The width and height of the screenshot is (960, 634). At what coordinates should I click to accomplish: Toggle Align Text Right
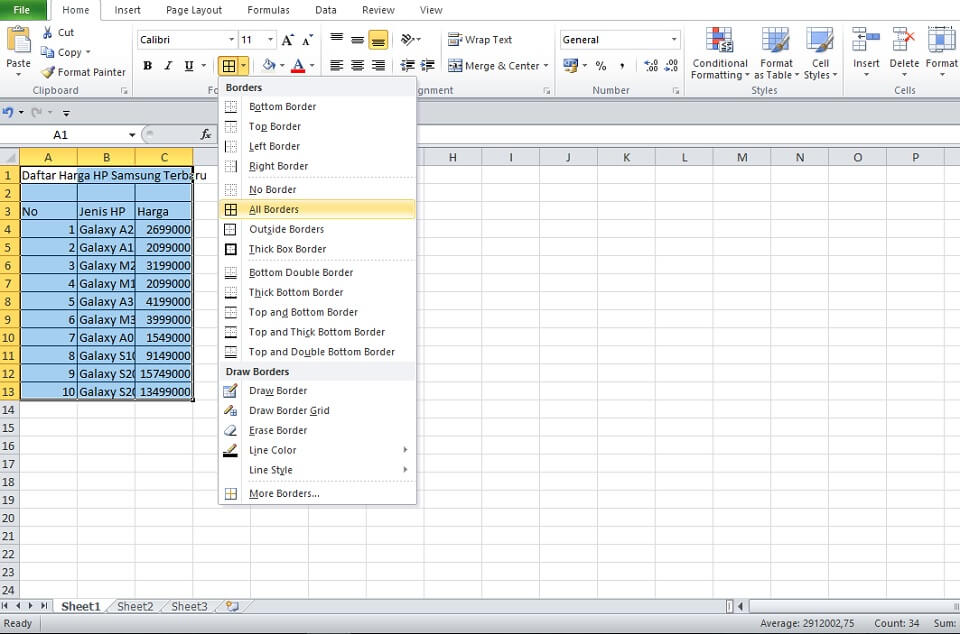378,65
